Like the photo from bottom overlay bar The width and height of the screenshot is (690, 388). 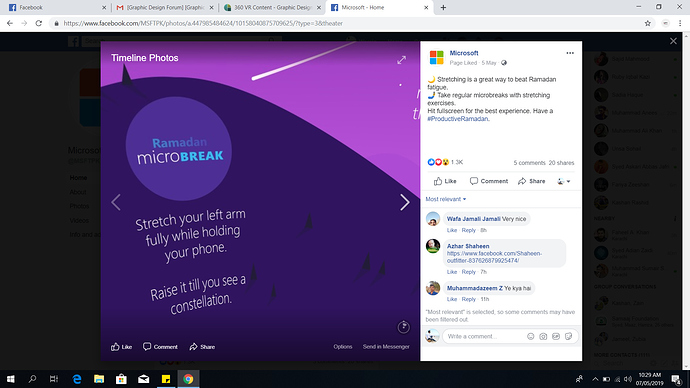tap(121, 347)
